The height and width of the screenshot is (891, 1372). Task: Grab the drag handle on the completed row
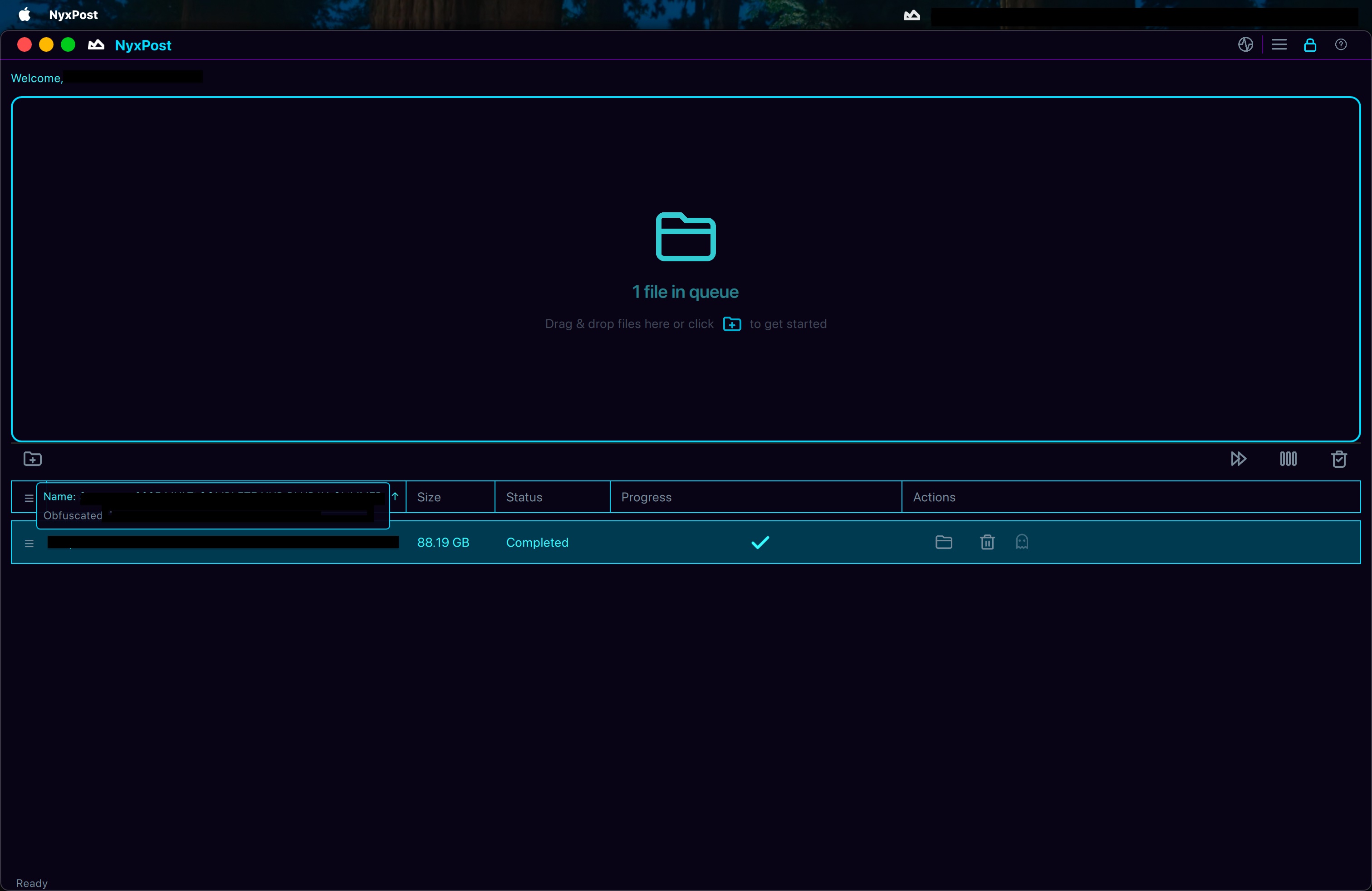pyautogui.click(x=29, y=543)
